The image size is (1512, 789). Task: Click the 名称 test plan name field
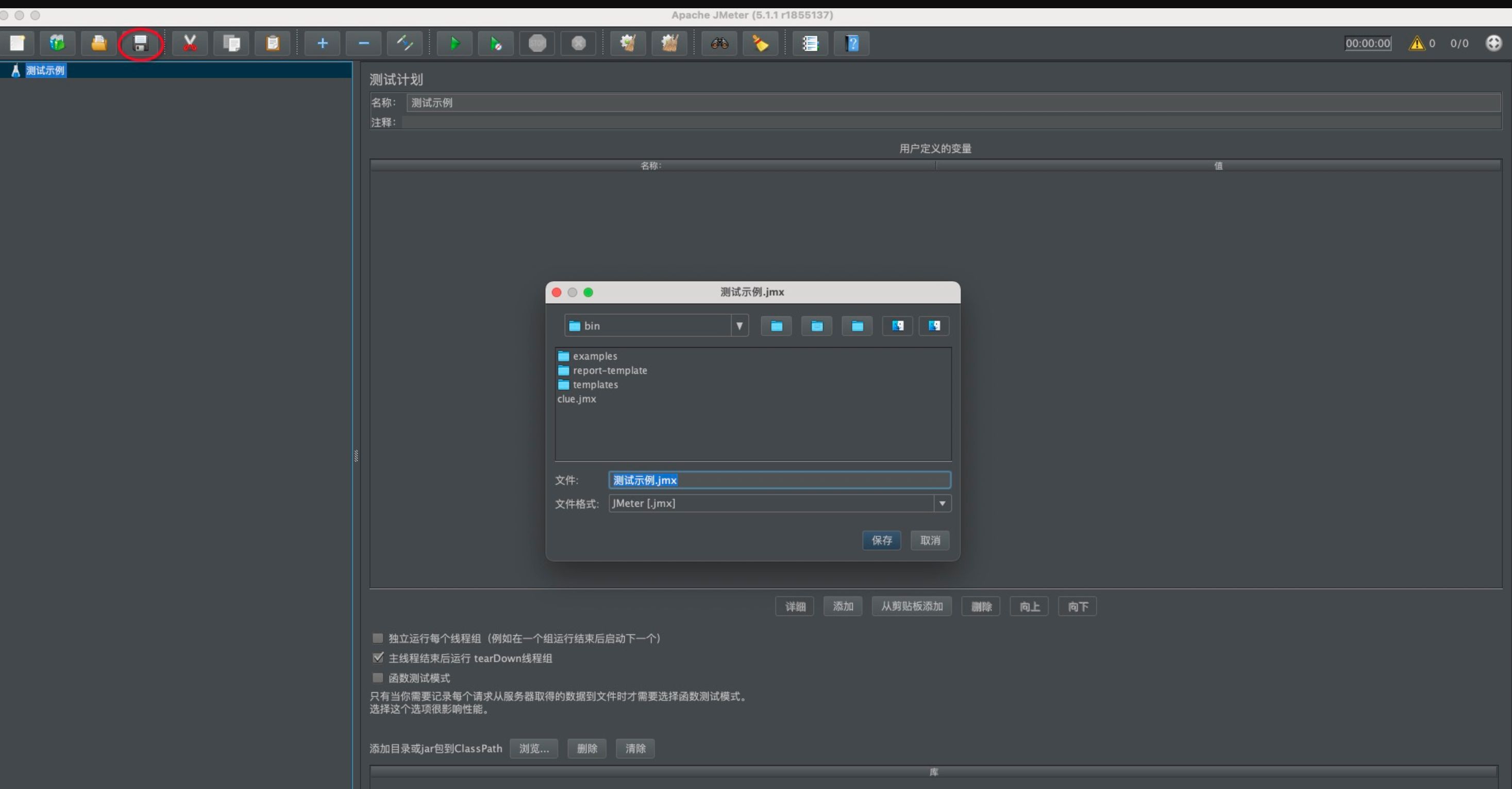[x=953, y=102]
